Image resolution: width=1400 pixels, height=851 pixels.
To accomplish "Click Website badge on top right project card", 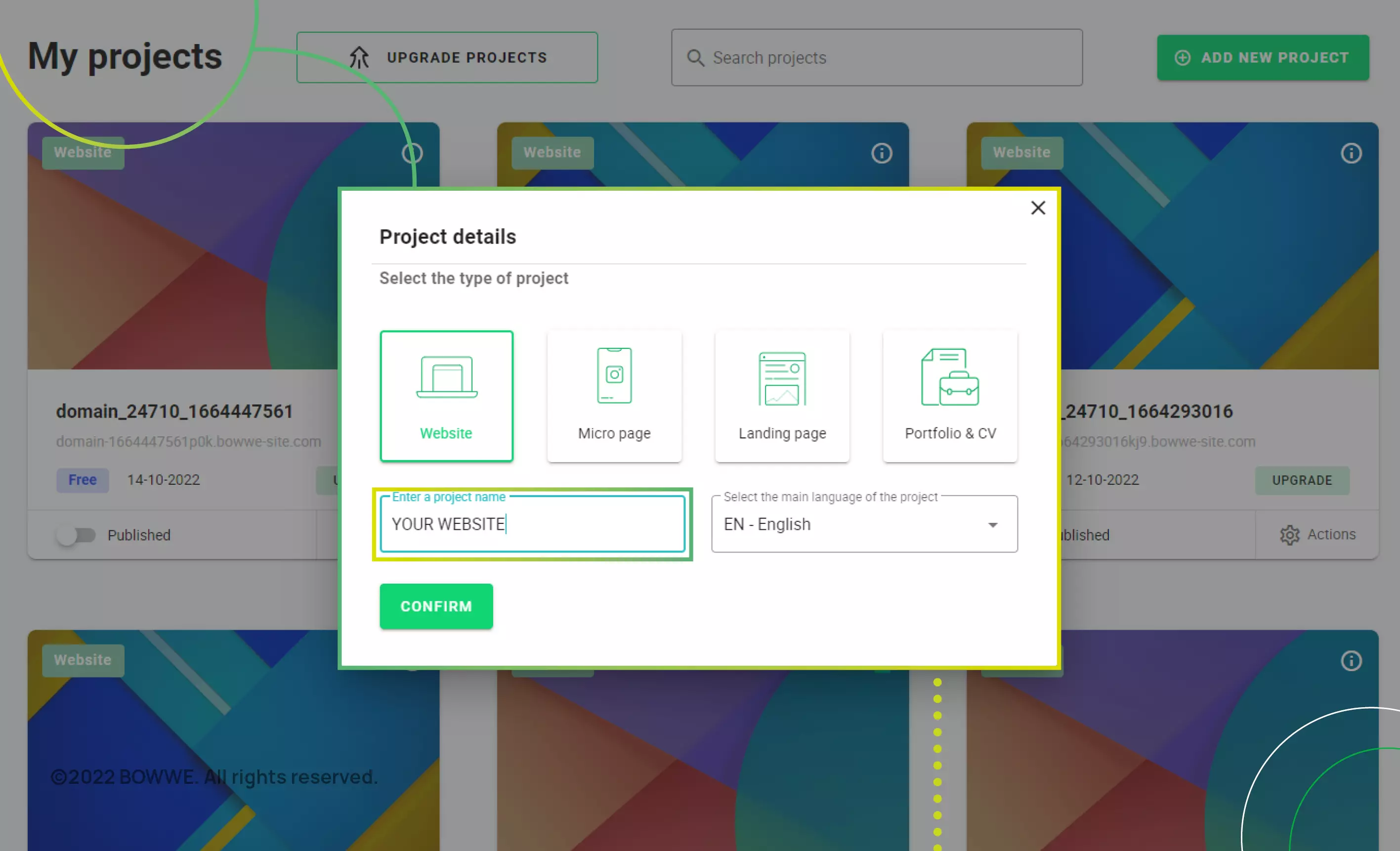I will pos(1021,153).
